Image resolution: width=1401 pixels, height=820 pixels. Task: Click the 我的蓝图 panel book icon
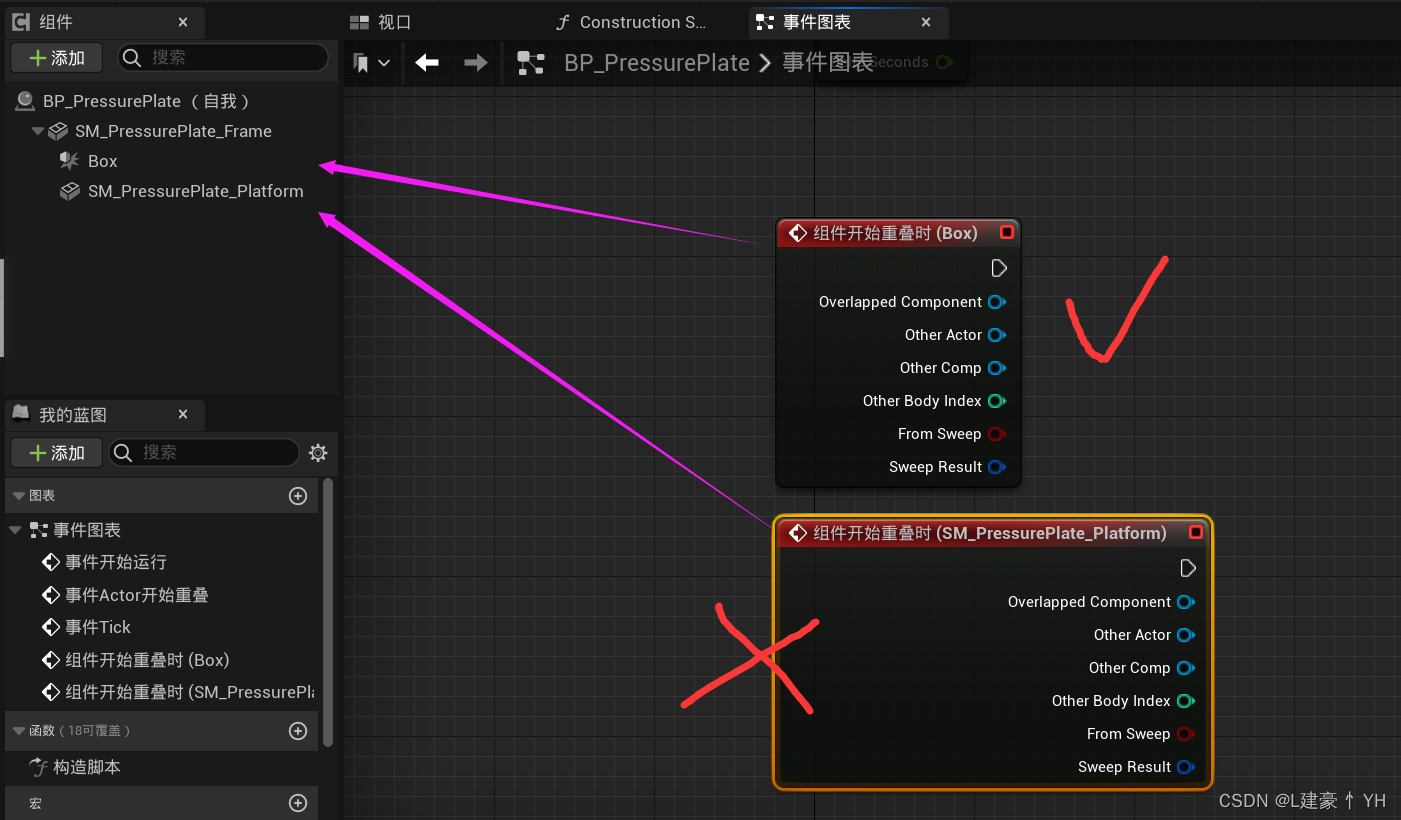click(x=21, y=414)
